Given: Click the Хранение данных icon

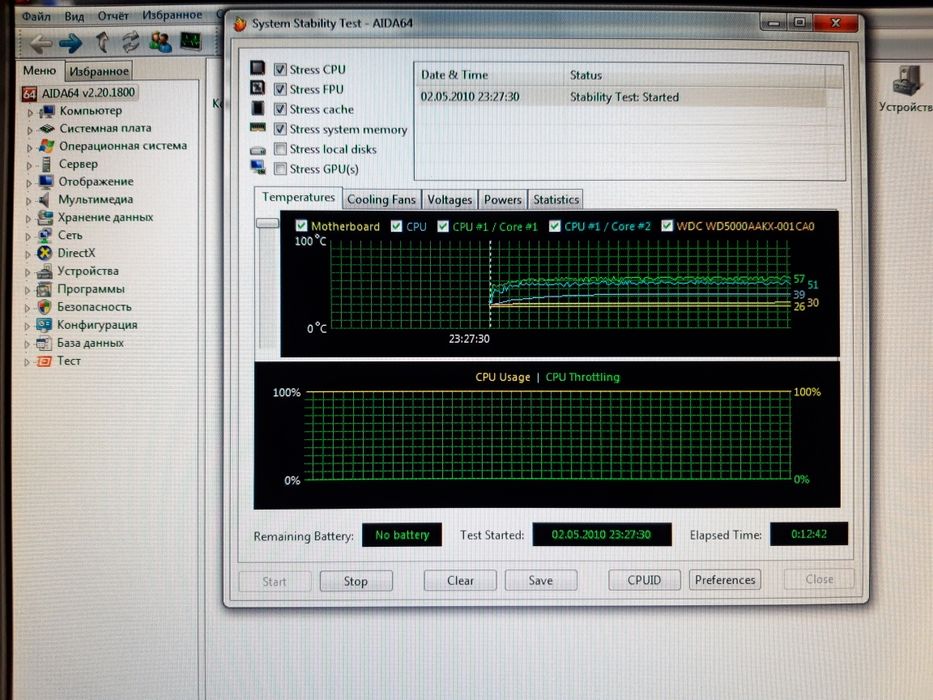Looking at the screenshot, I should [45, 217].
